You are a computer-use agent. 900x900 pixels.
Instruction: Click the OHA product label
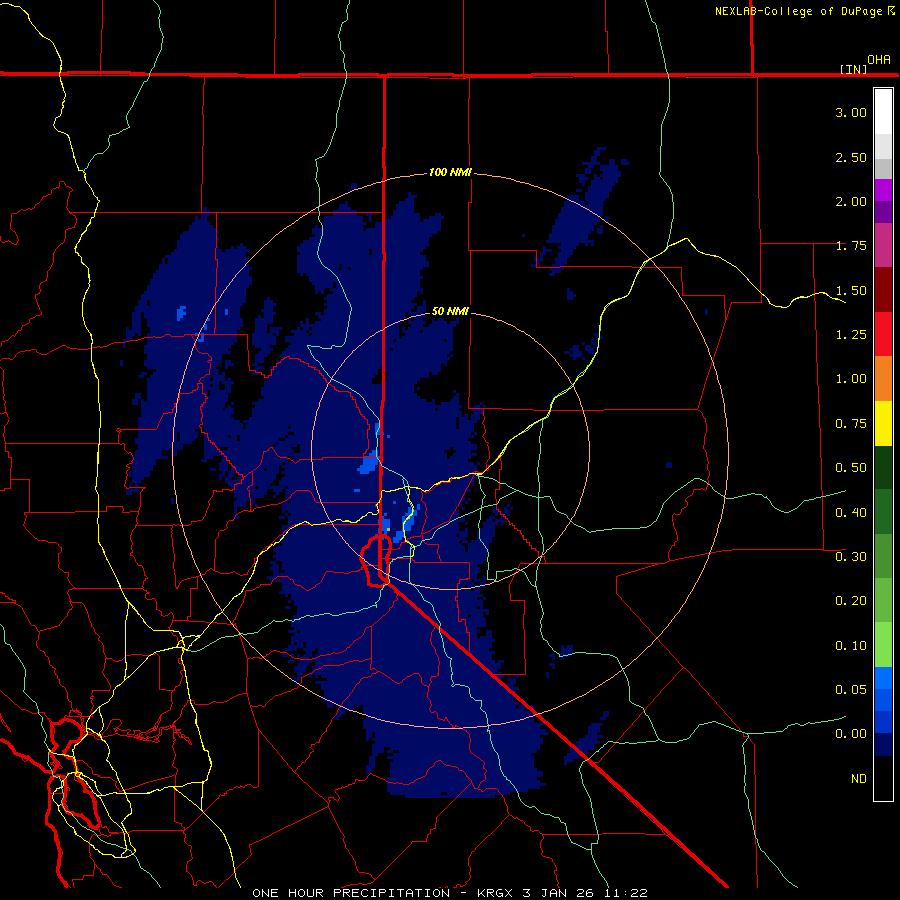click(x=879, y=60)
